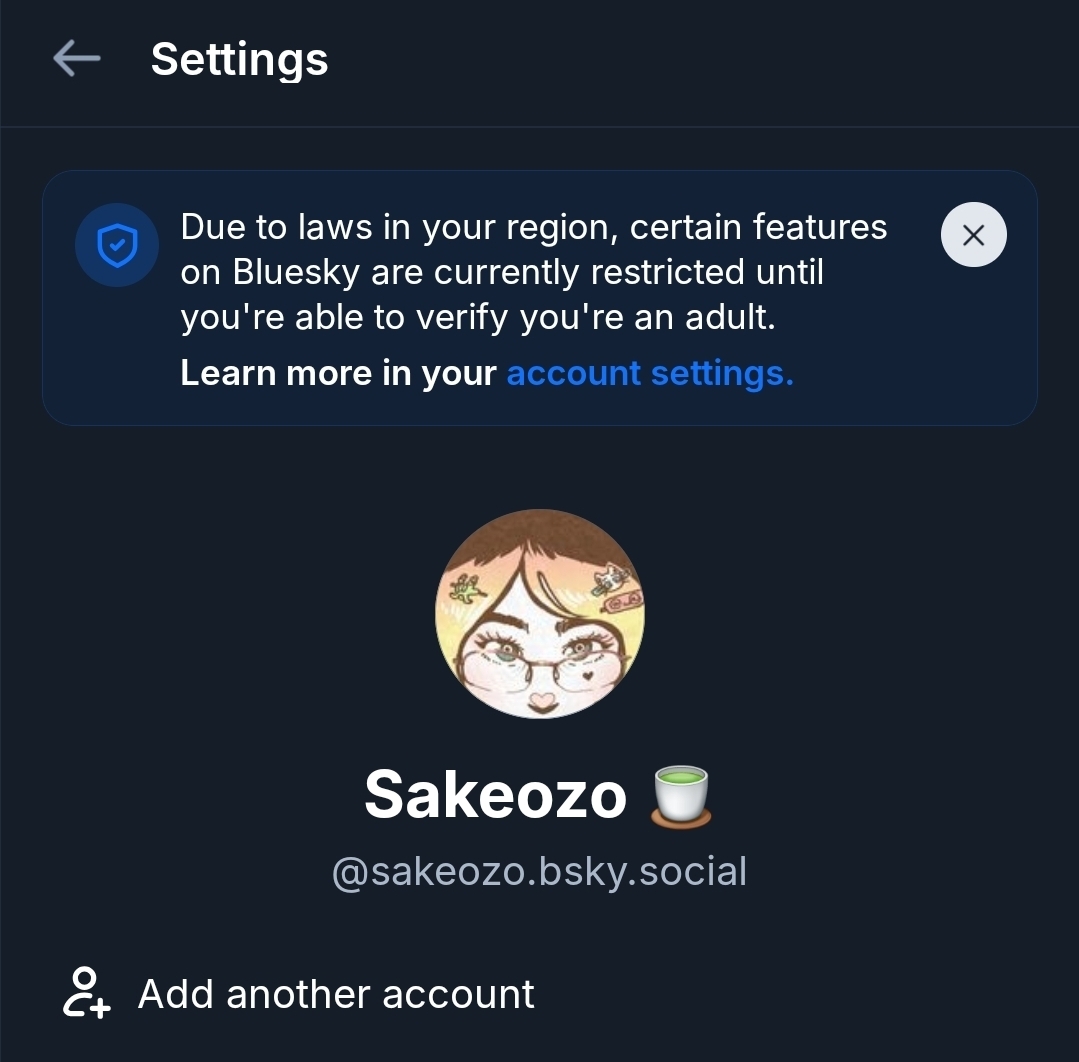The width and height of the screenshot is (1079, 1062).
Task: Go back using the arrow icon
Action: [77, 59]
